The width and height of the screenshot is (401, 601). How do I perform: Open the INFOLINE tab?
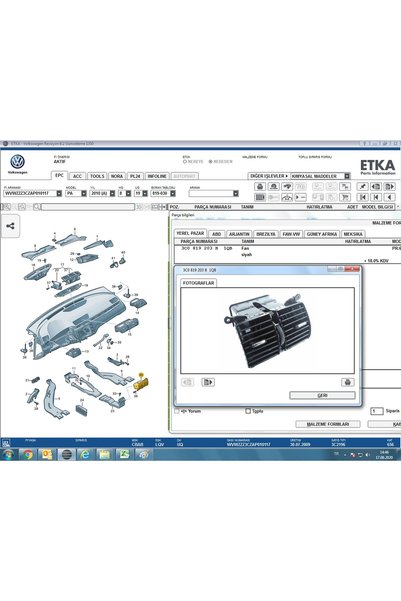157,176
